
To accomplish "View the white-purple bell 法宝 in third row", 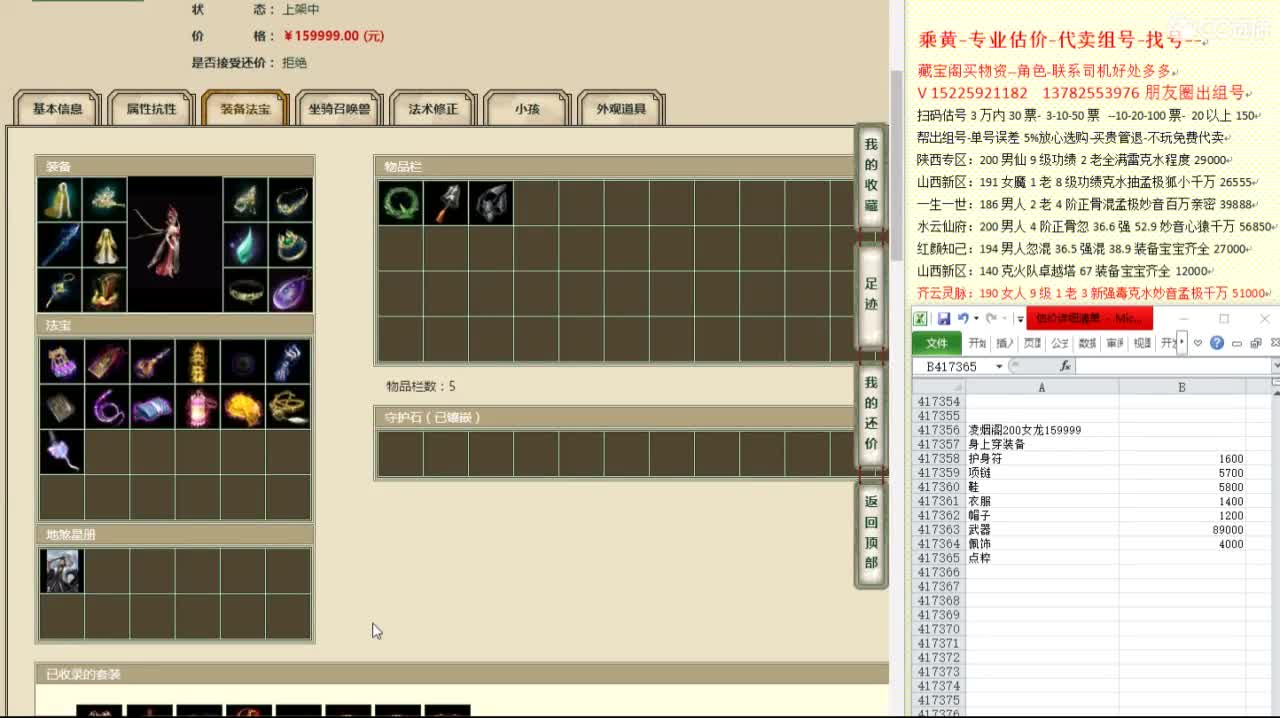I will point(61,452).
